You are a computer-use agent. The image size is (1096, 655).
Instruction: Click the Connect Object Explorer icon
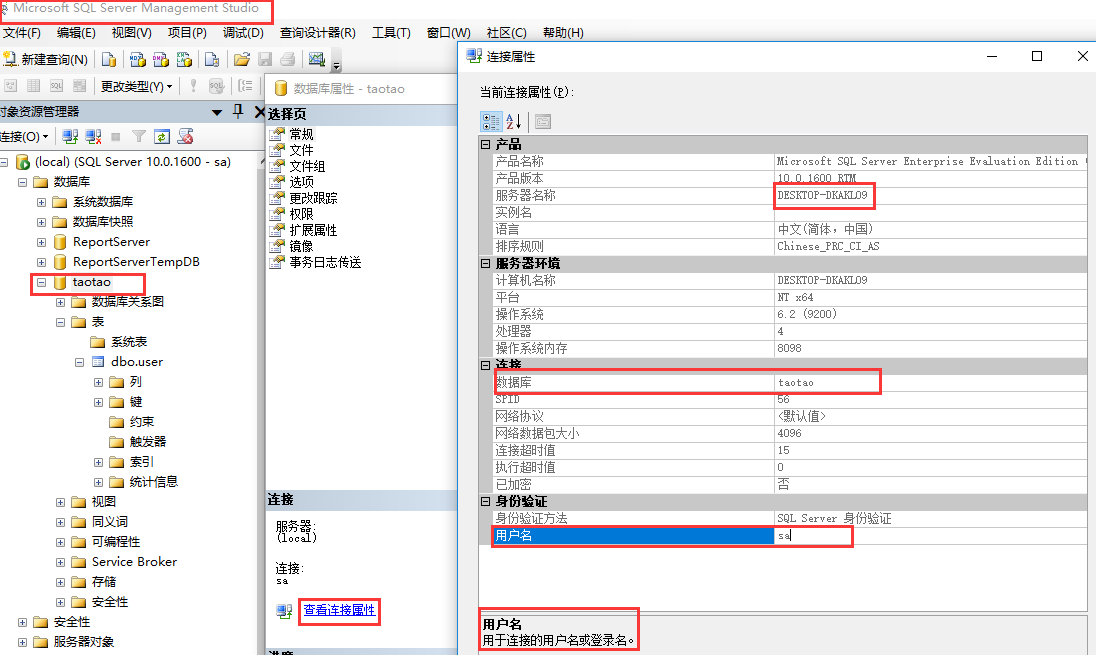70,136
